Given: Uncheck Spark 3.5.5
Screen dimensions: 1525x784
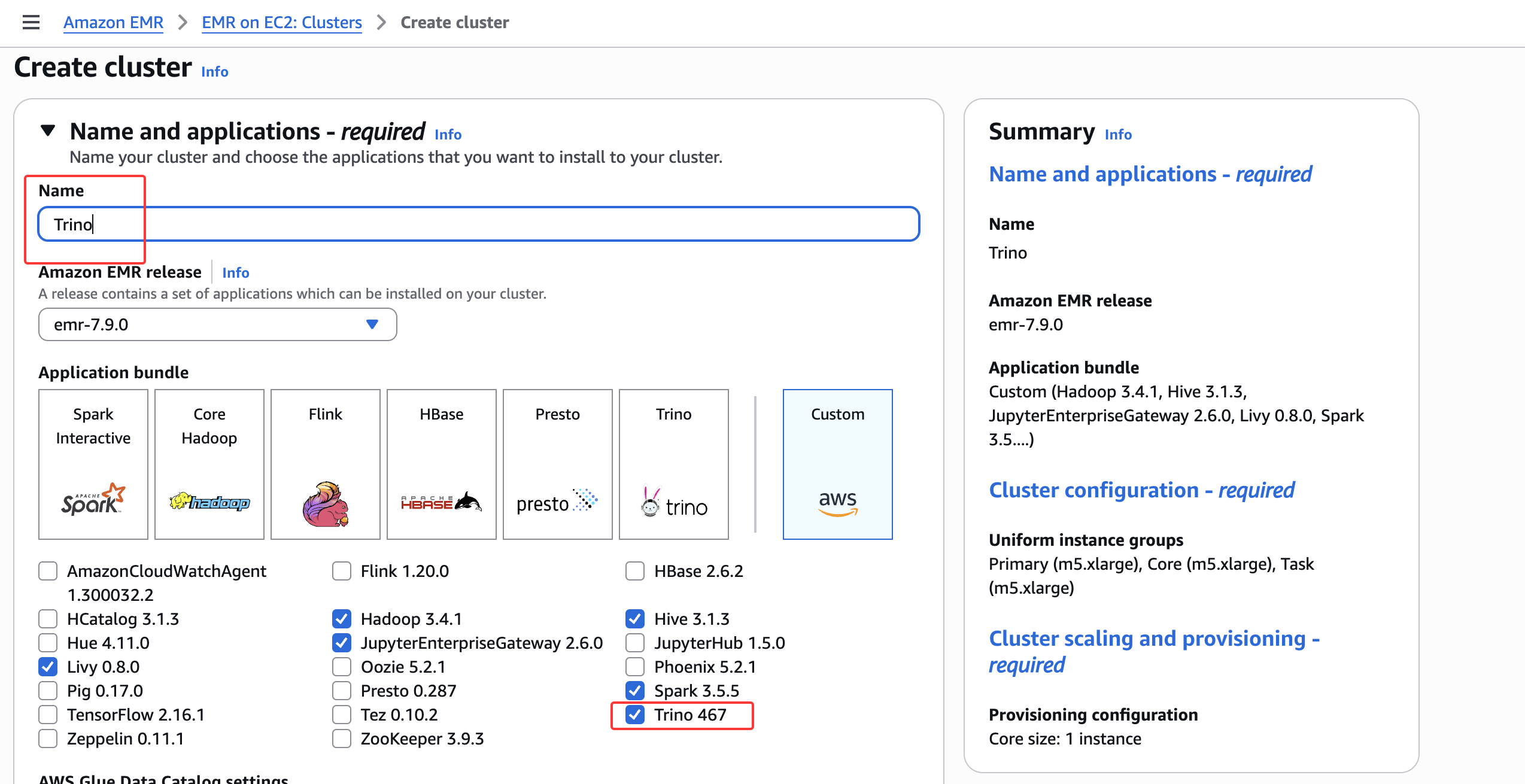Looking at the screenshot, I should point(635,691).
